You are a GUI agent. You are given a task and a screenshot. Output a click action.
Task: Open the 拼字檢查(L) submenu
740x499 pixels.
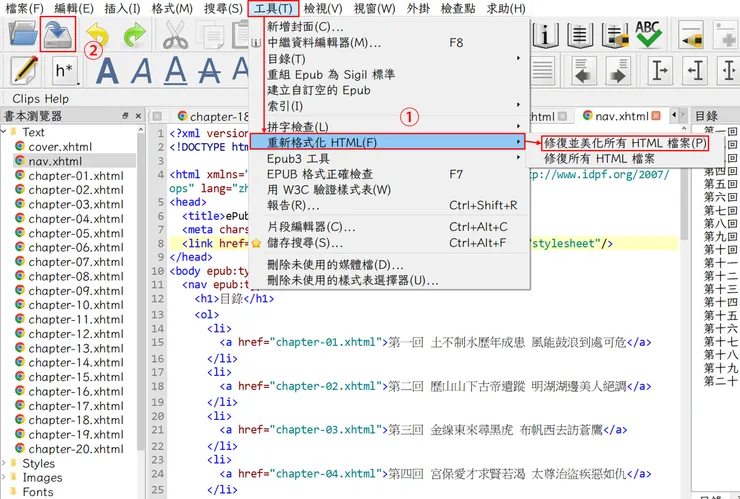[389, 126]
